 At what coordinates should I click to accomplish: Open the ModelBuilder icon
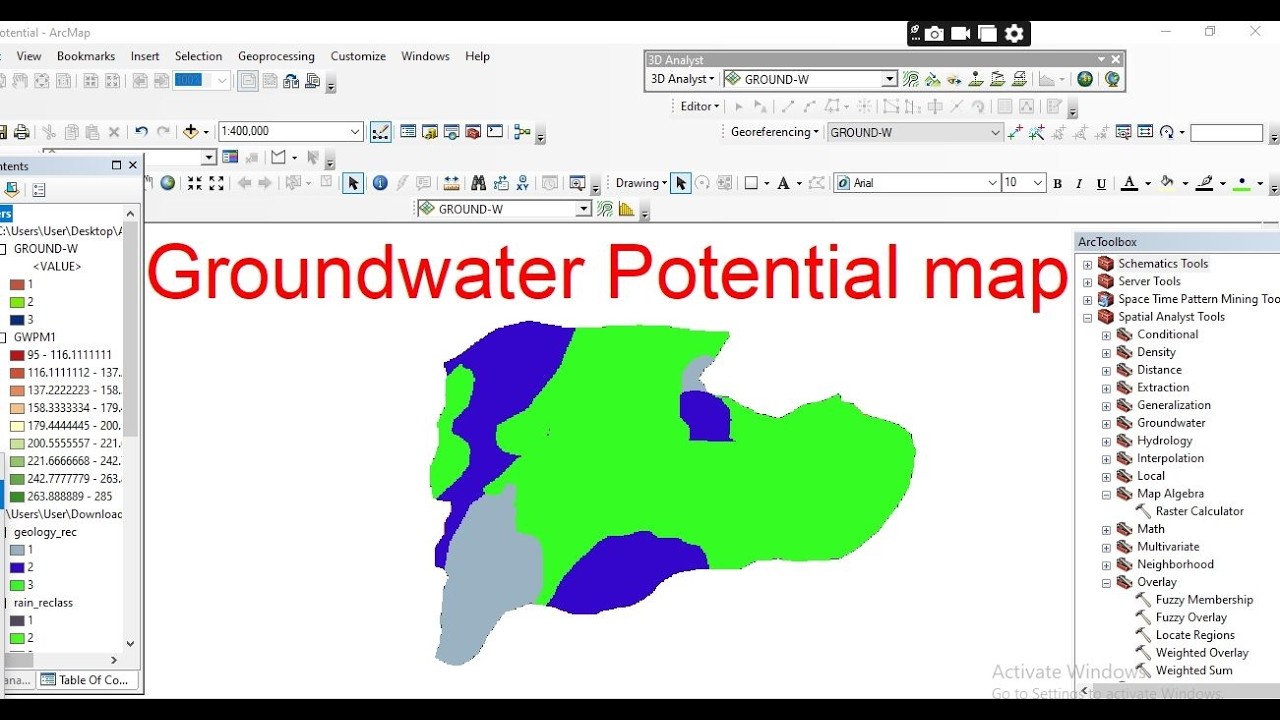[522, 131]
